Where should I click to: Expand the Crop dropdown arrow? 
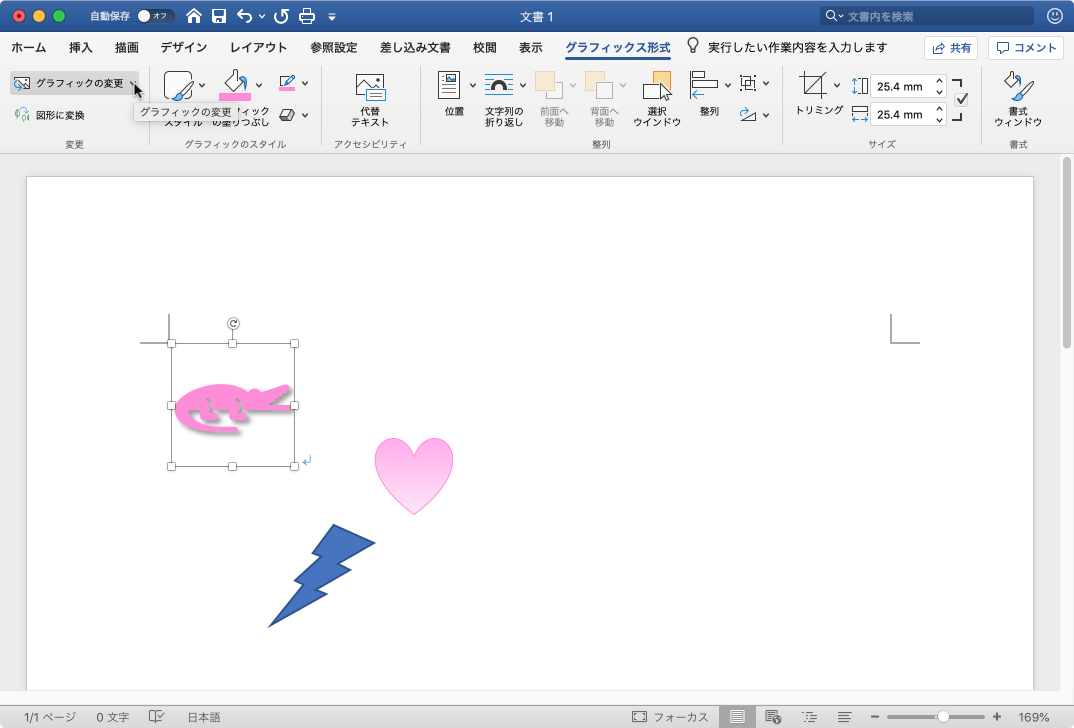tap(836, 86)
